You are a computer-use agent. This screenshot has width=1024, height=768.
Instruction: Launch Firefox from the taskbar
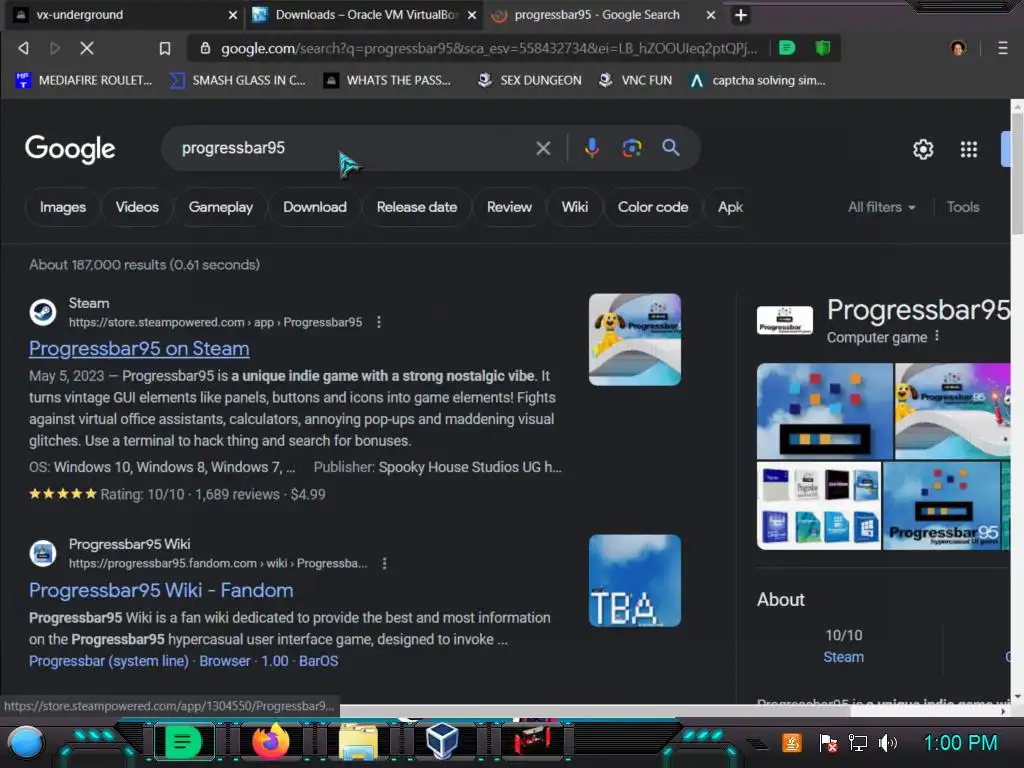270,742
